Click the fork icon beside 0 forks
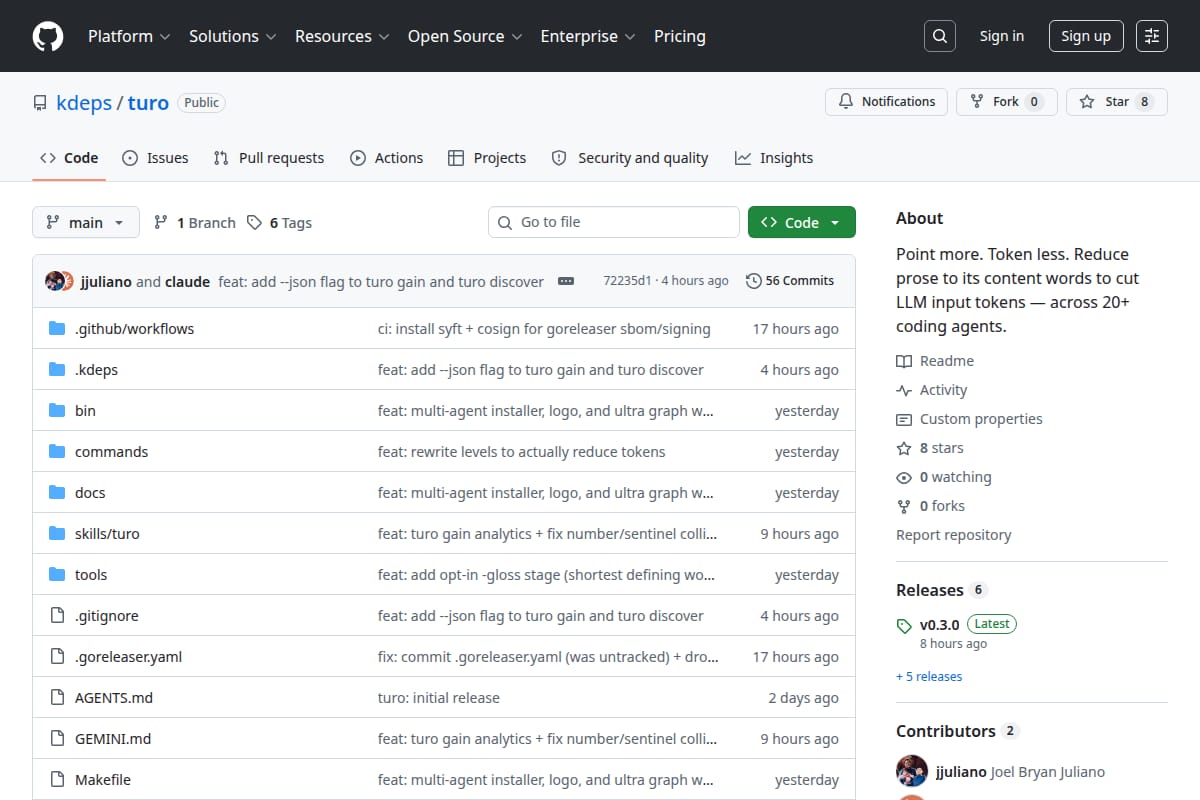Viewport: 1200px width, 800px height. point(904,506)
